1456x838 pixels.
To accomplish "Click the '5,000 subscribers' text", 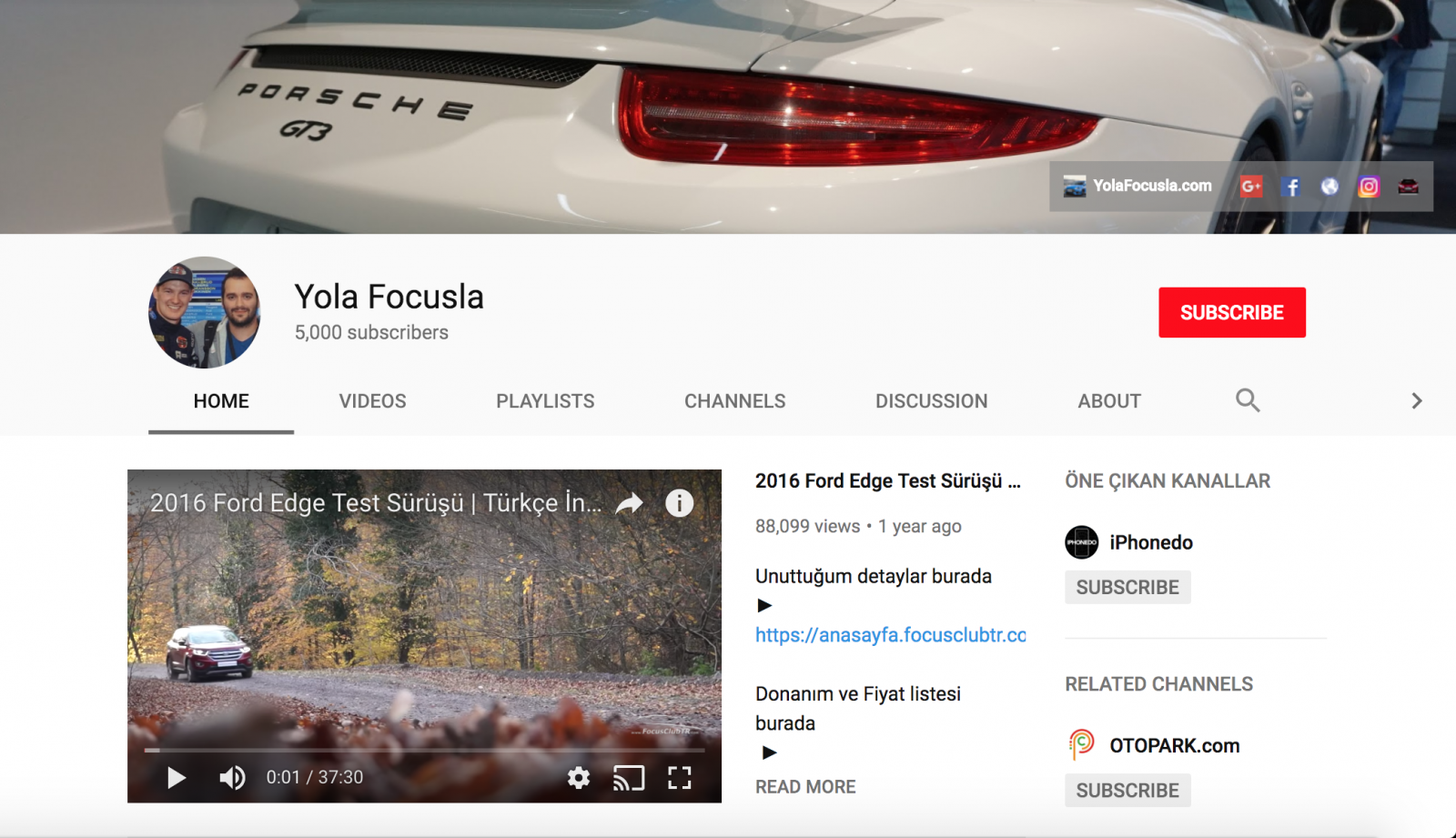I will (x=371, y=333).
